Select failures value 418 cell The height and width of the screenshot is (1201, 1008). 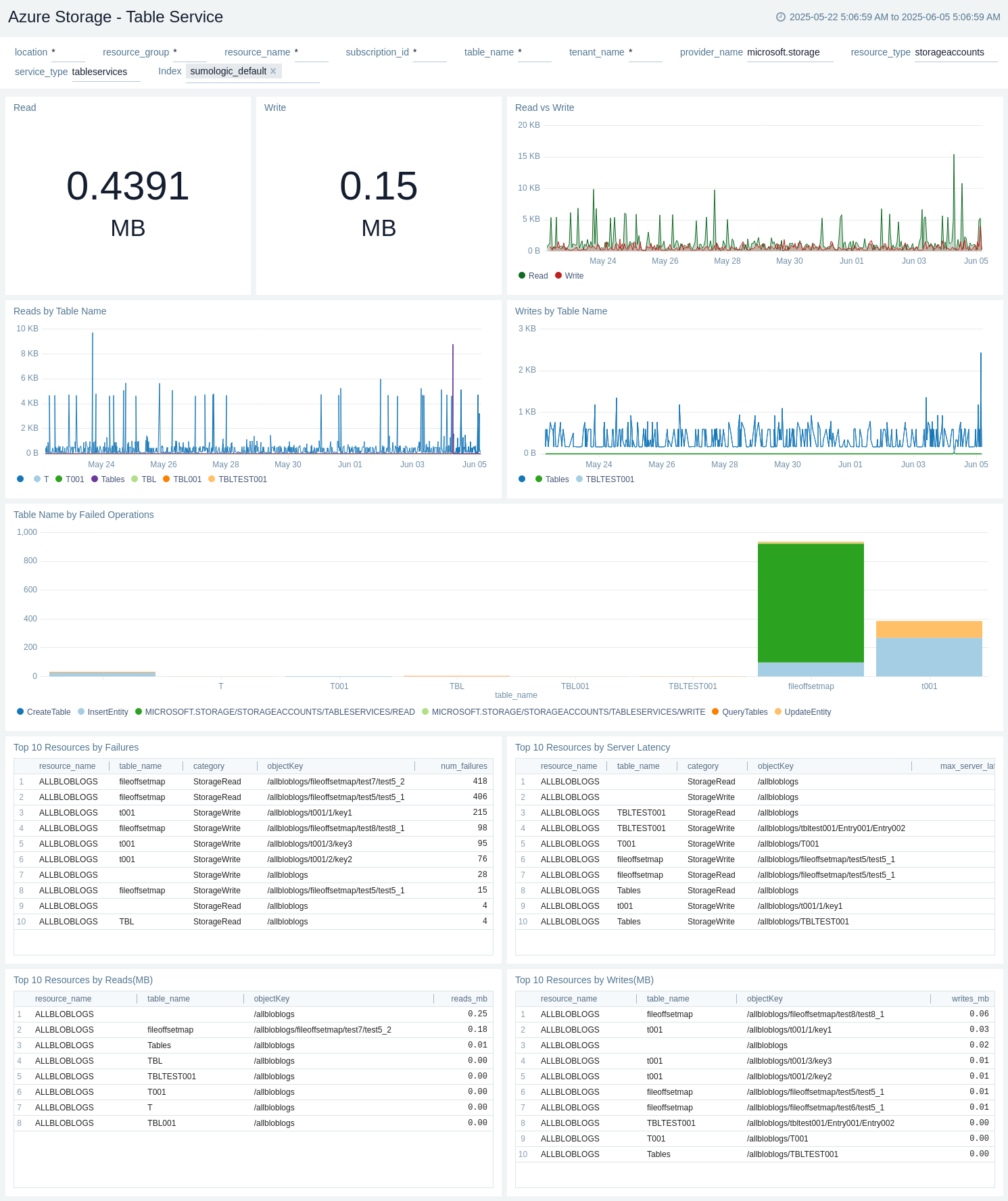480,782
